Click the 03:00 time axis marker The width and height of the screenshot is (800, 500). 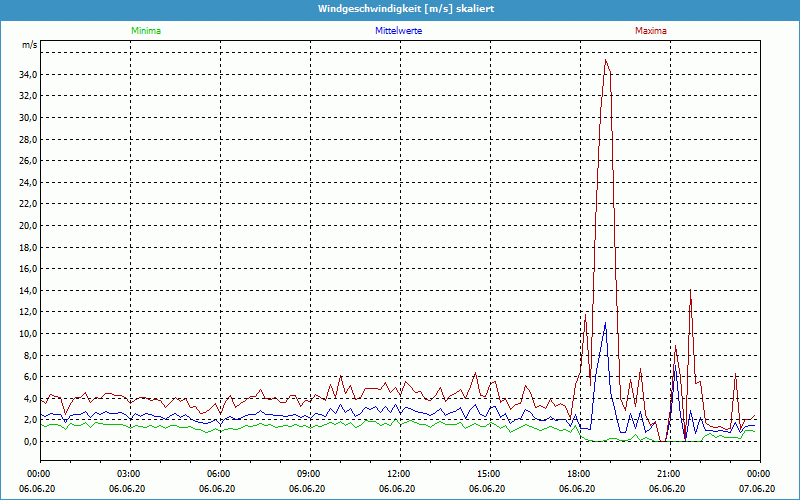[129, 474]
